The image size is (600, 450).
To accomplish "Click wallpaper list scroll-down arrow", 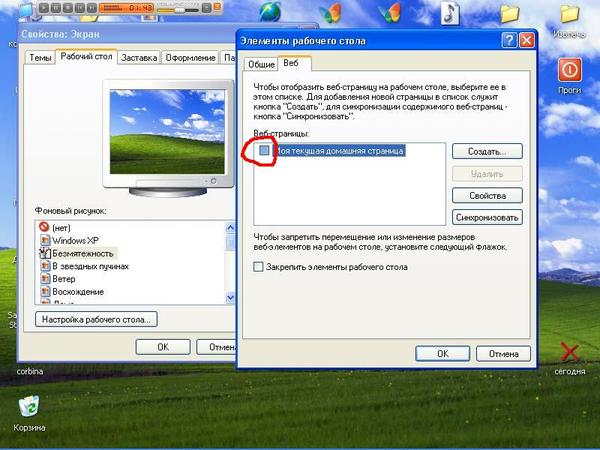I will point(230,297).
